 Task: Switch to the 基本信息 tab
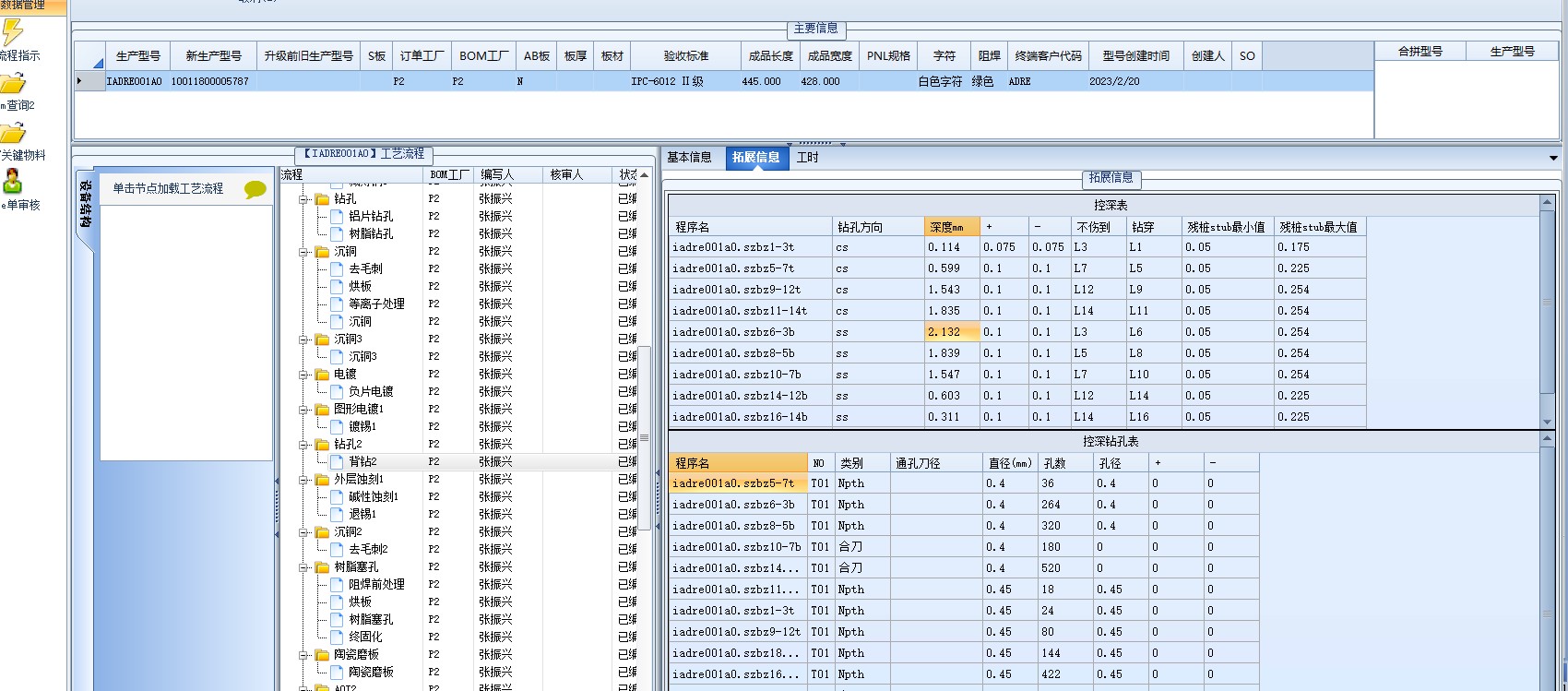(x=689, y=158)
